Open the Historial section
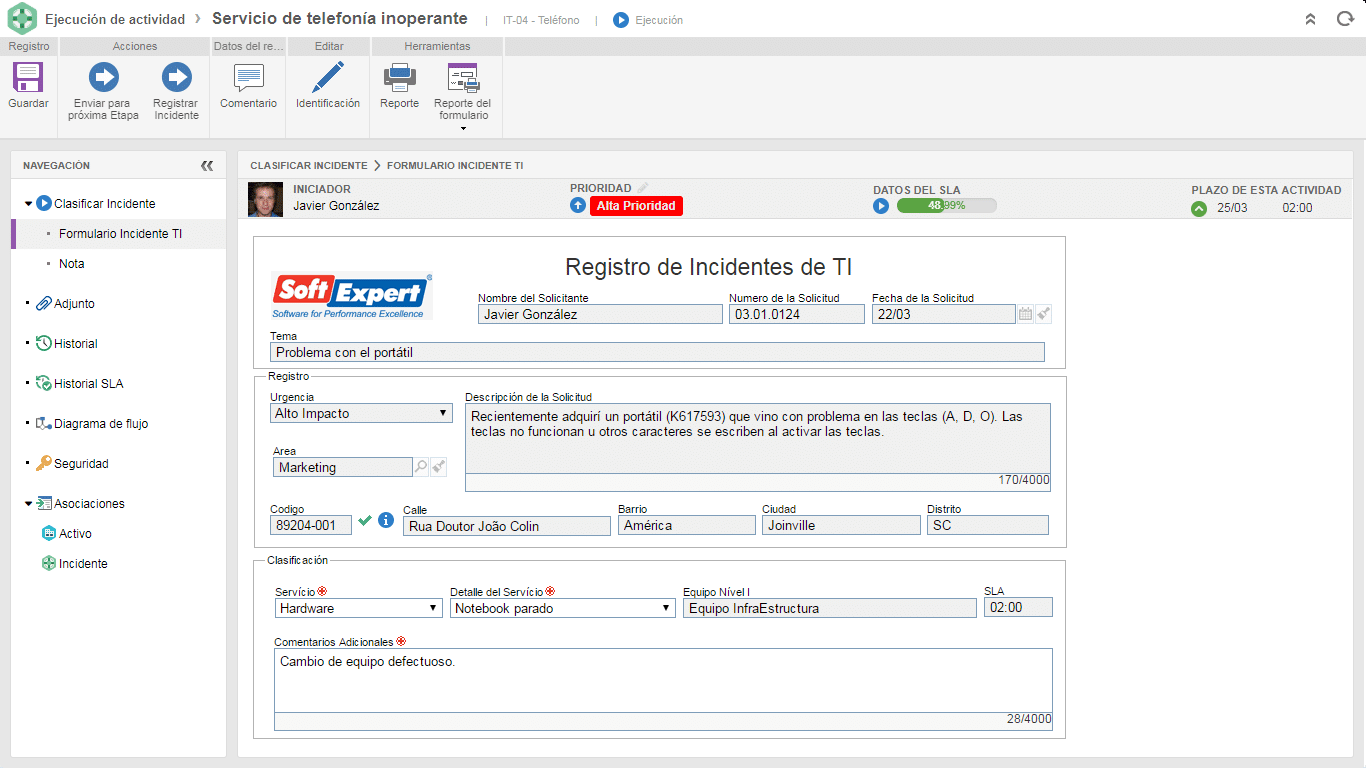1366x768 pixels. pos(66,344)
